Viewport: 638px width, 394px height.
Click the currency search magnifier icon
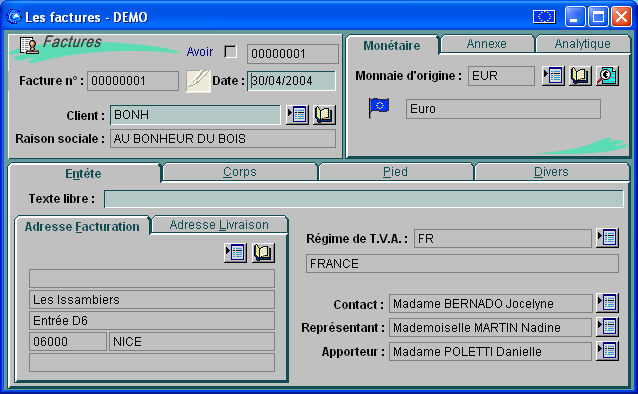tap(607, 76)
